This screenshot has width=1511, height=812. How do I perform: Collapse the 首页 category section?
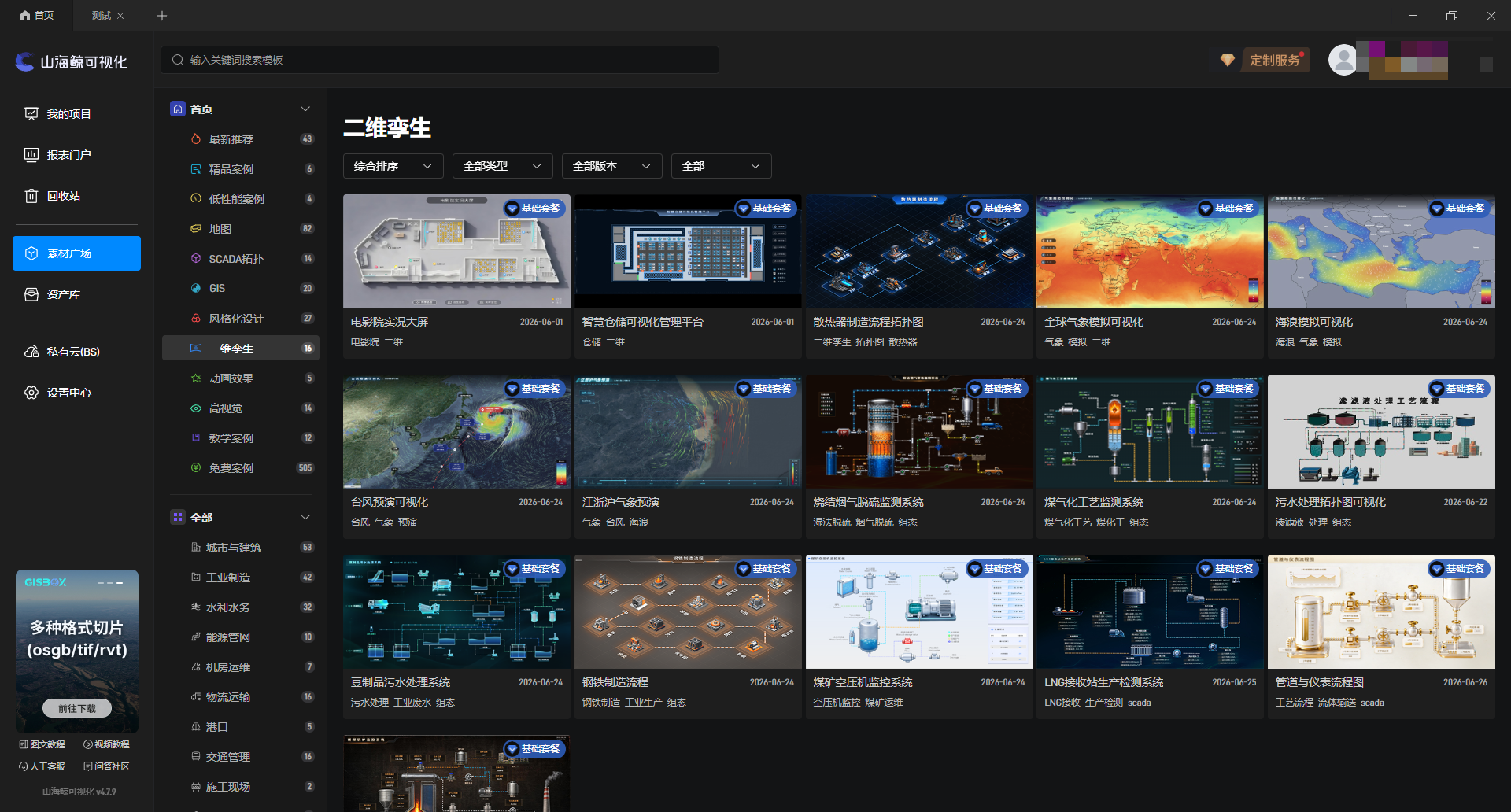click(305, 109)
